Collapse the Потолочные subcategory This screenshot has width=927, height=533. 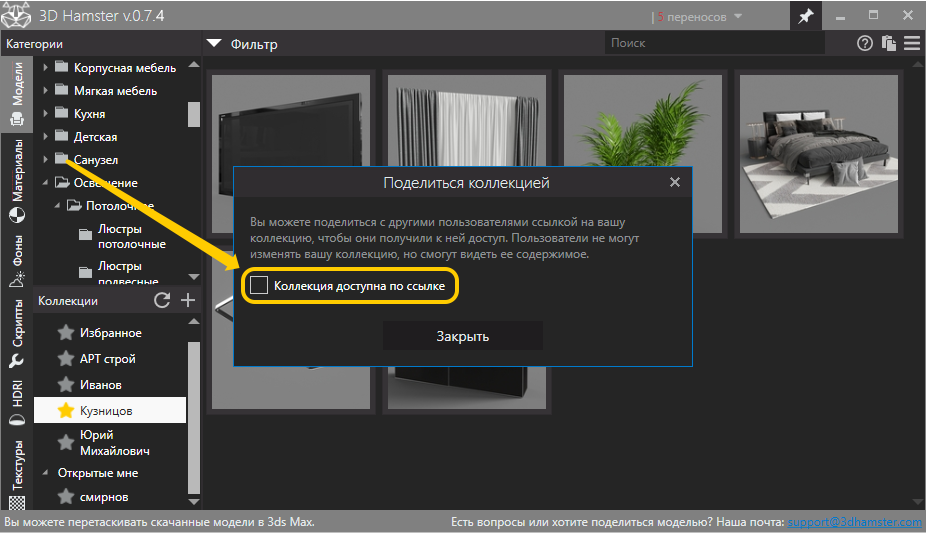(x=57, y=206)
